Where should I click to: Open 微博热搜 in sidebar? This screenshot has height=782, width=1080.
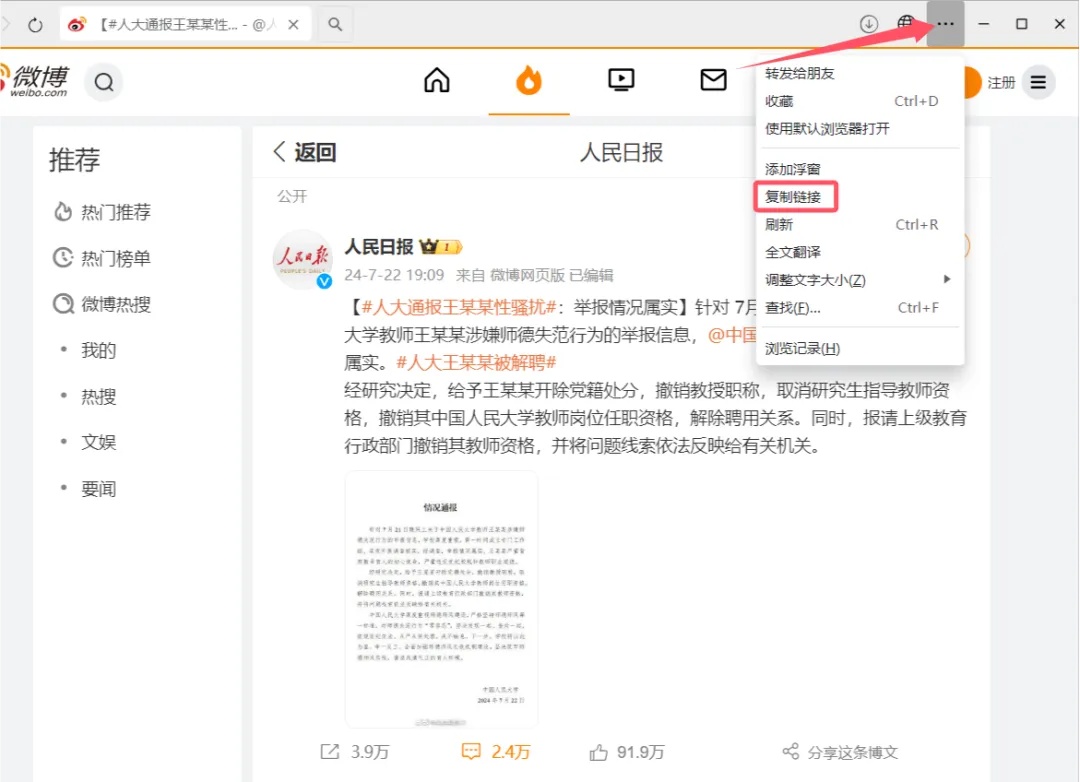[102, 304]
